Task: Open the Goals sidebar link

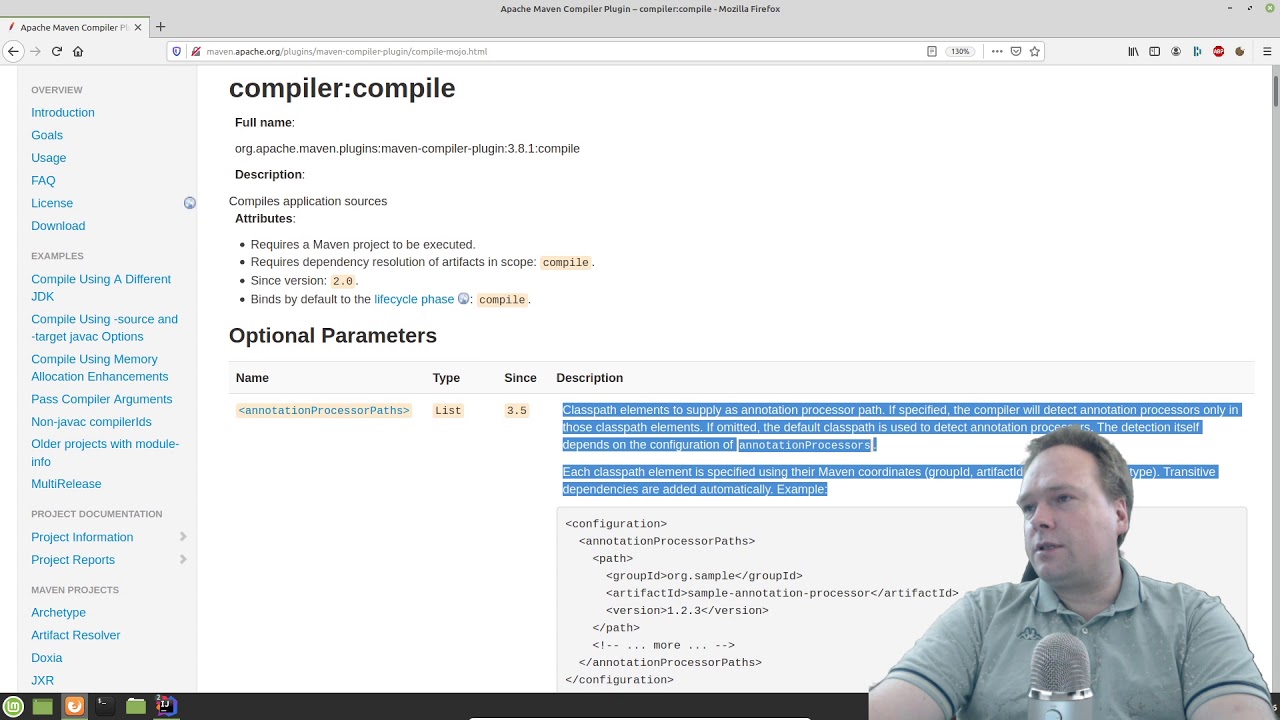Action: pyautogui.click(x=47, y=135)
